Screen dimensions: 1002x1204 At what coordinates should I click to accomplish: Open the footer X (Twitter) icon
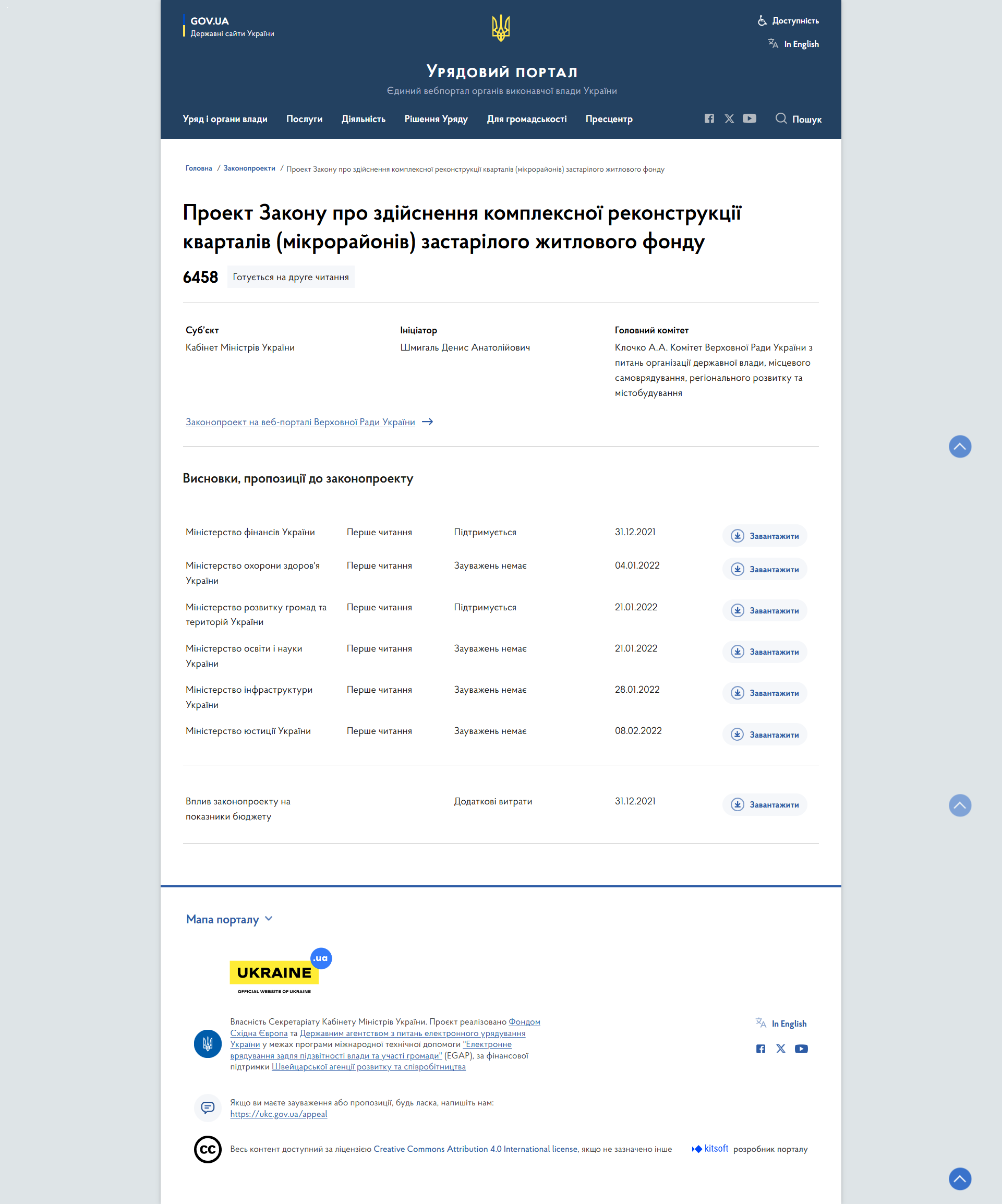pos(781,1049)
